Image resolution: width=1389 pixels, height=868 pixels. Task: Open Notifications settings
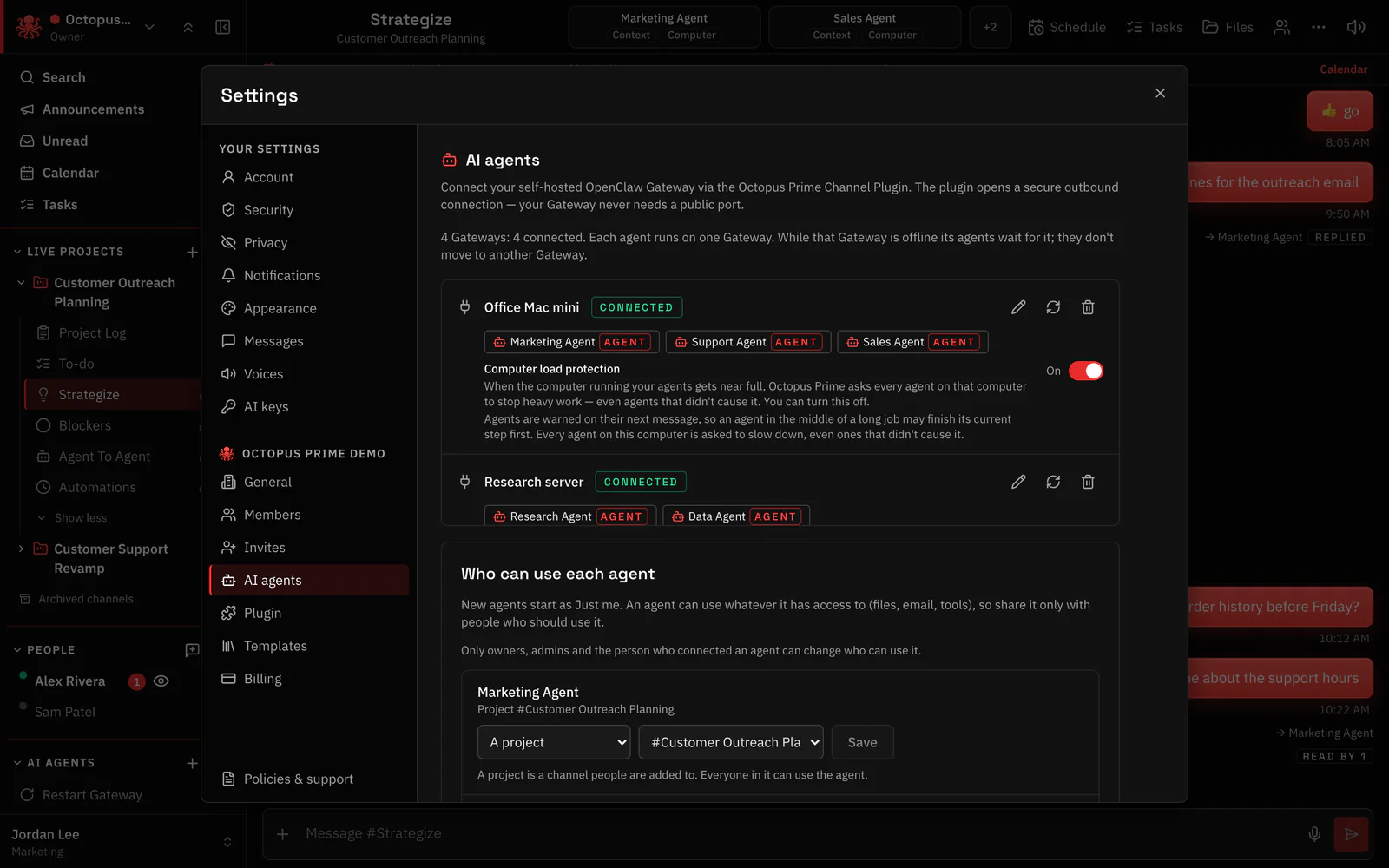pyautogui.click(x=309, y=275)
